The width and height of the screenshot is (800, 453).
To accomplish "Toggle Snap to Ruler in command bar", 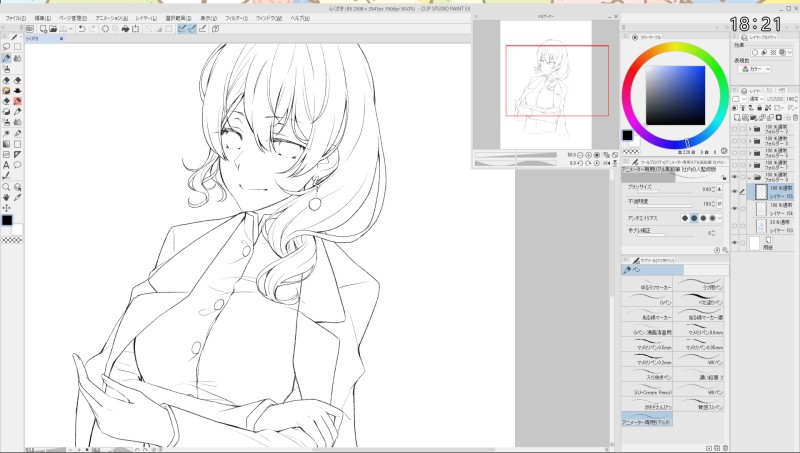I will 181,29.
